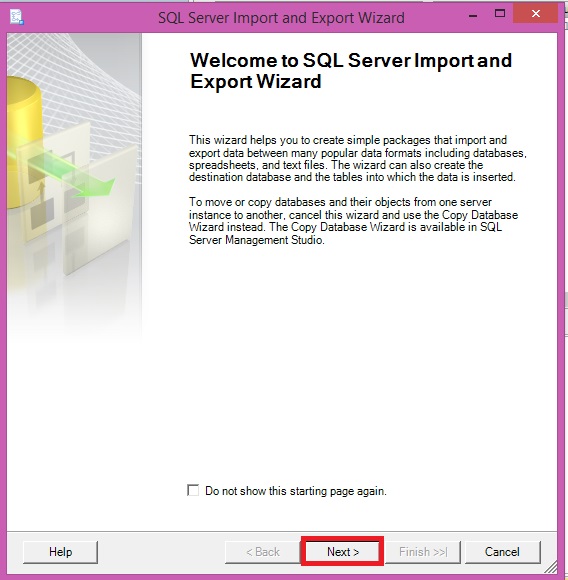Image resolution: width=568 pixels, height=580 pixels.
Task: Click the 'SQL Server Import and Export Wizard' title text
Action: 281,18
